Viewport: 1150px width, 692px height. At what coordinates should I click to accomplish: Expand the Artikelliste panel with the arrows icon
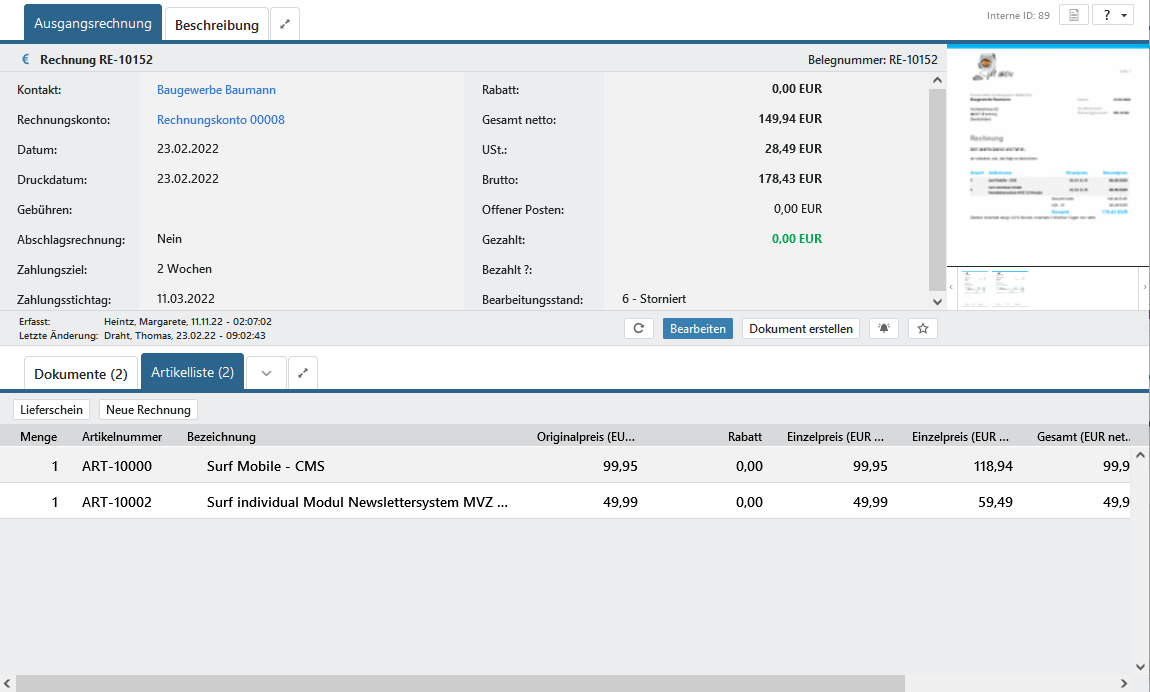(303, 373)
